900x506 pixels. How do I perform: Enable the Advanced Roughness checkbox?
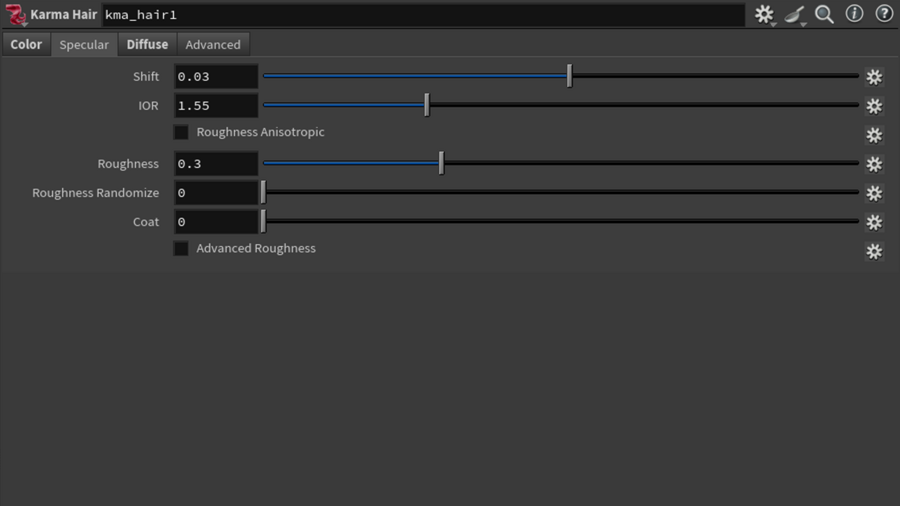pos(181,248)
